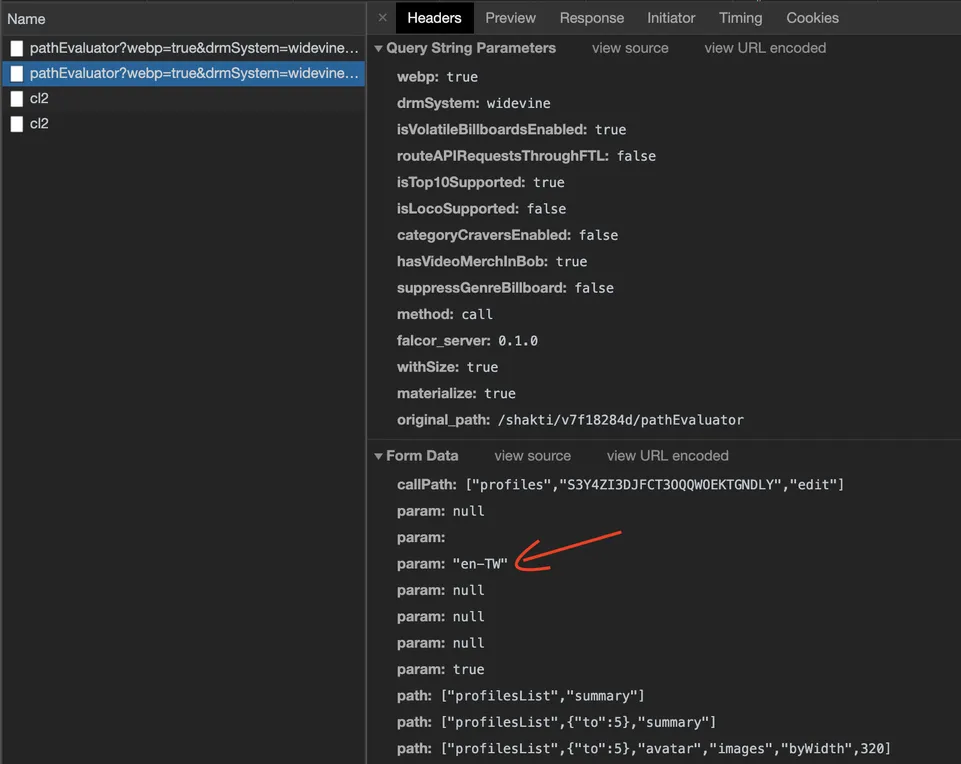Image resolution: width=961 pixels, height=764 pixels.
Task: Click view URL encoded for Query String Parameters
Action: [765, 48]
